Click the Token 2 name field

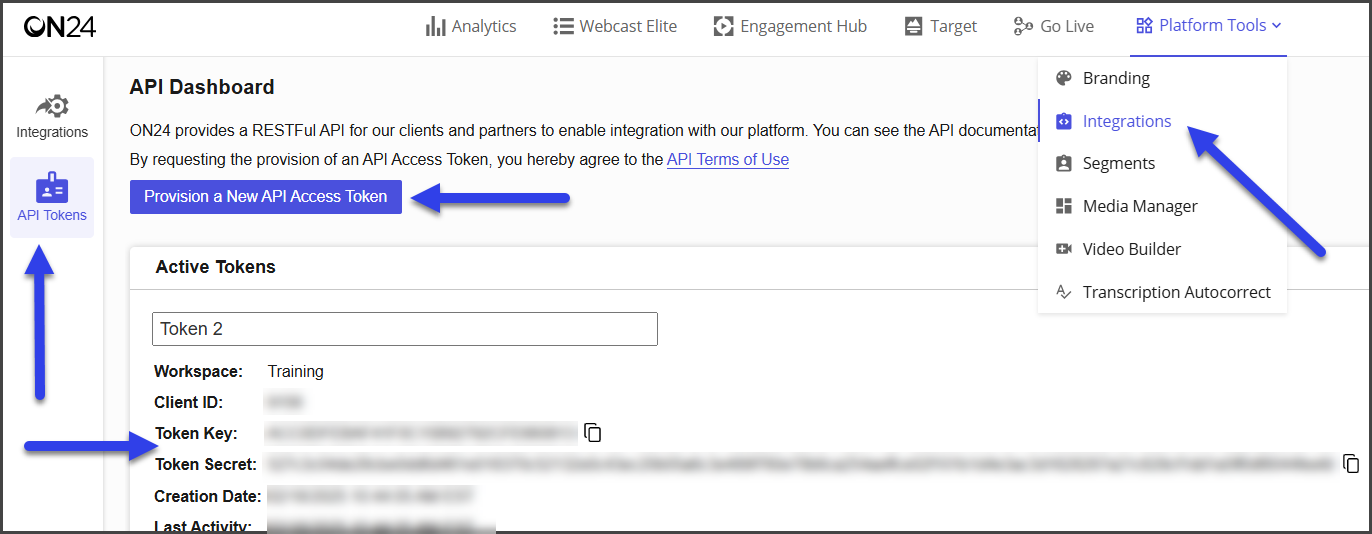pyautogui.click(x=405, y=329)
